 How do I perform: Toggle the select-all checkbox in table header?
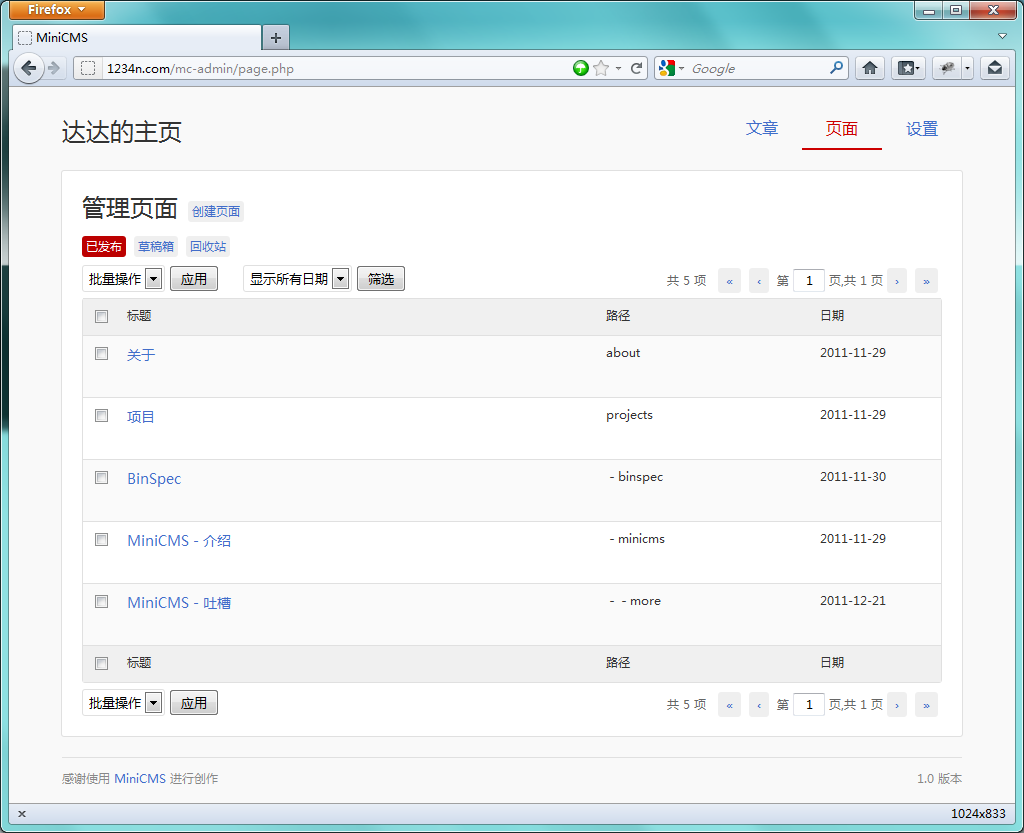coord(101,316)
